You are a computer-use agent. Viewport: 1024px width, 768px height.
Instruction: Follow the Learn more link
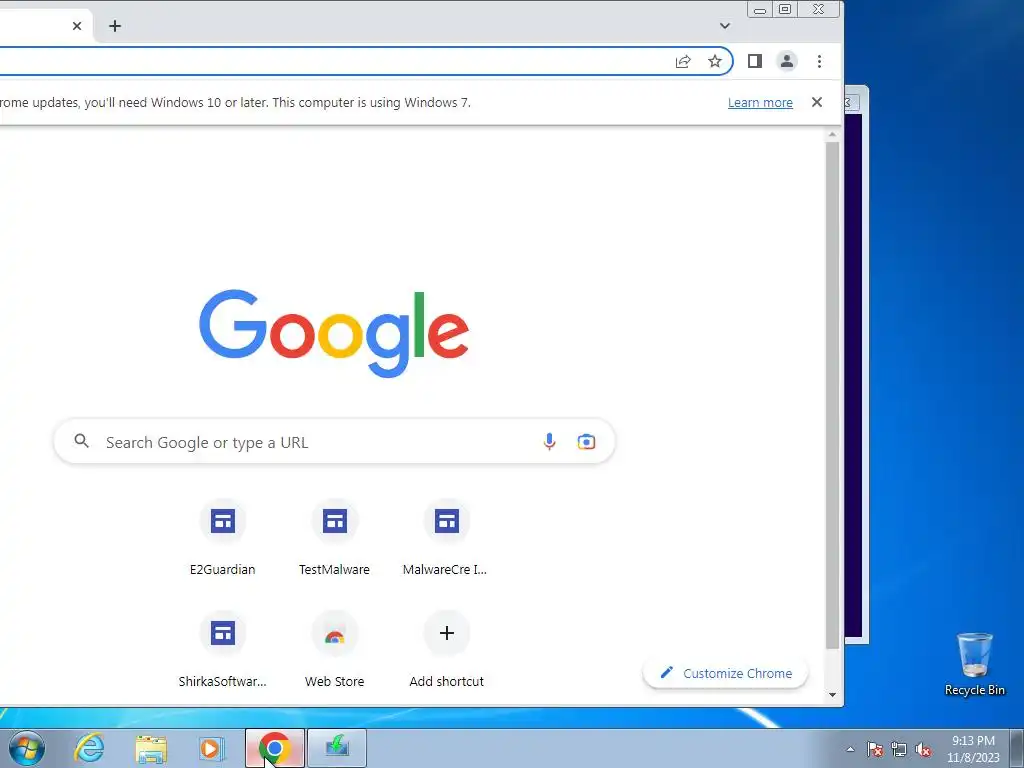click(x=760, y=103)
